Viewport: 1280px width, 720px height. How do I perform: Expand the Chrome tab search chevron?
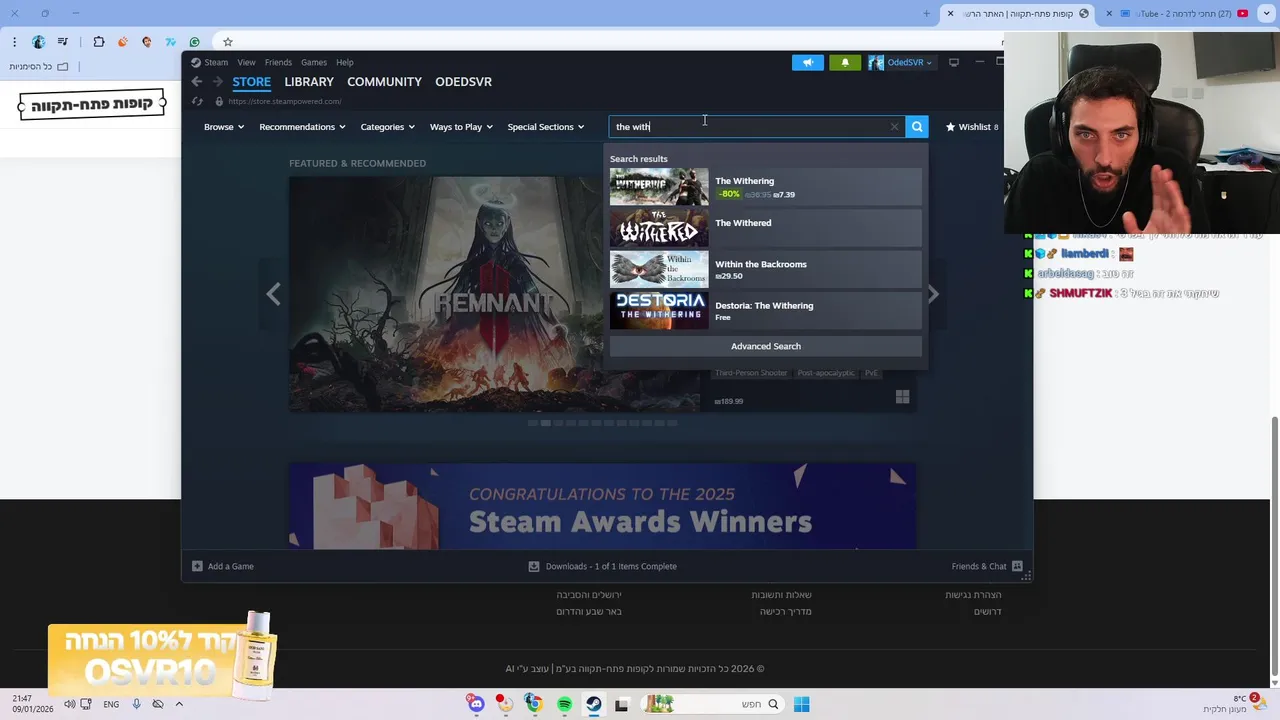pyautogui.click(x=1268, y=14)
